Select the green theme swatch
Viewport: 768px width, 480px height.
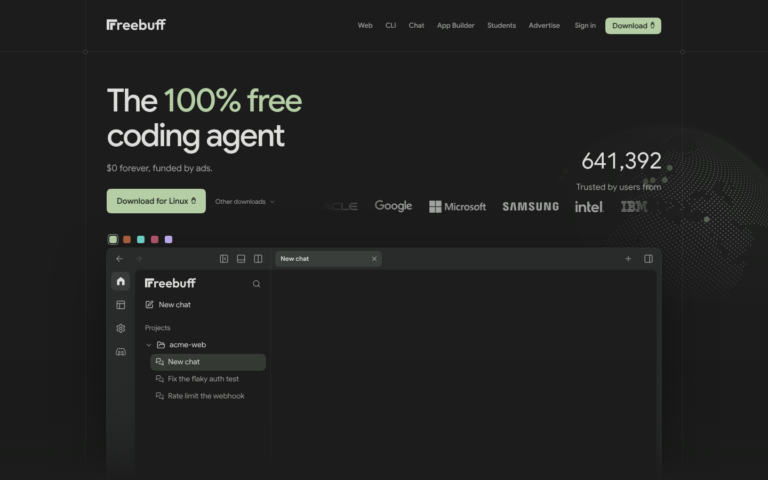tap(113, 240)
